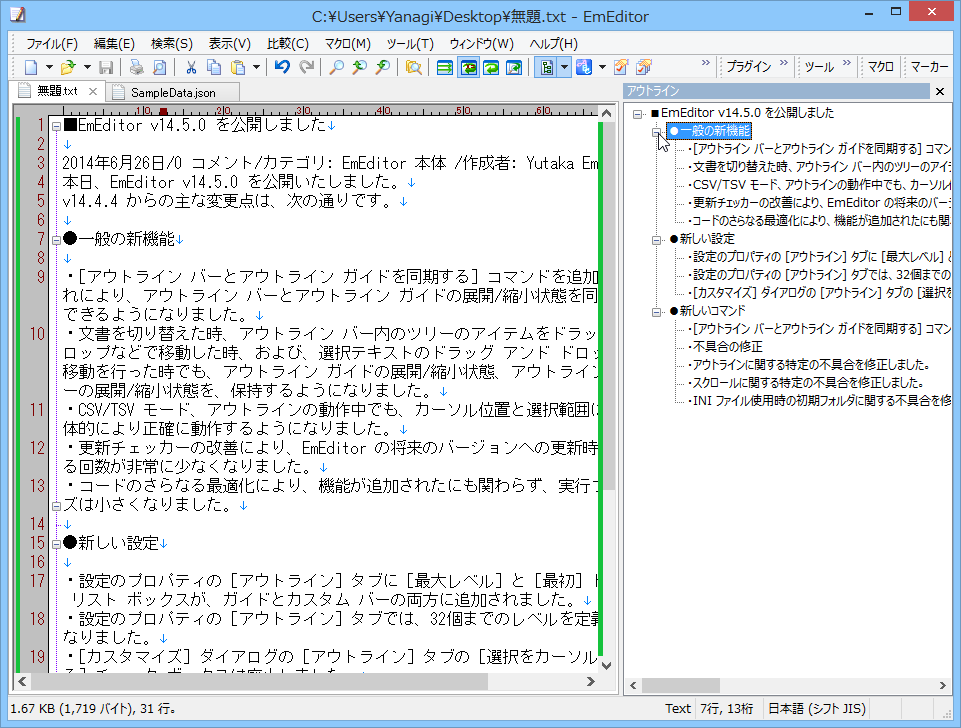Close the アウトライン panel
Viewport: 961px width, 728px height.
coord(940,91)
